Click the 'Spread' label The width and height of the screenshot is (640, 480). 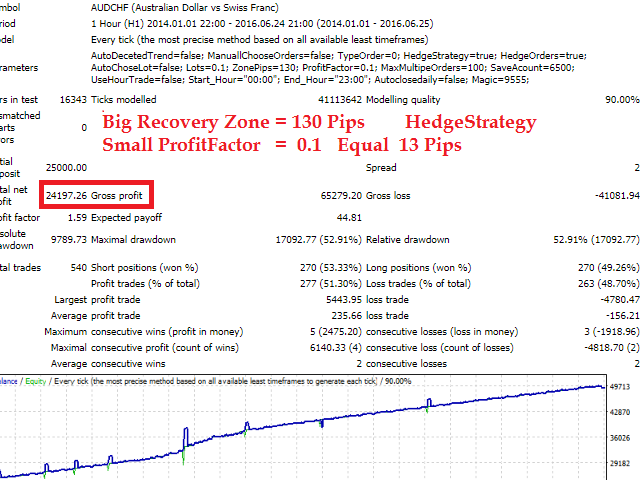point(381,167)
